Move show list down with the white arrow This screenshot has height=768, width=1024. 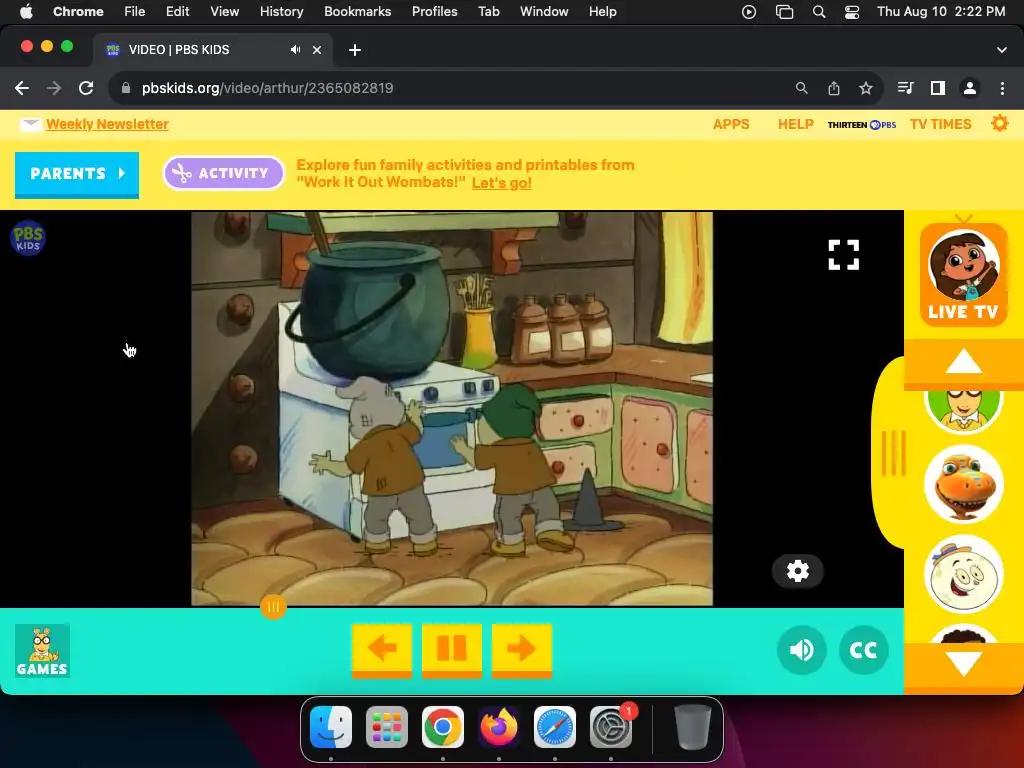(963, 663)
